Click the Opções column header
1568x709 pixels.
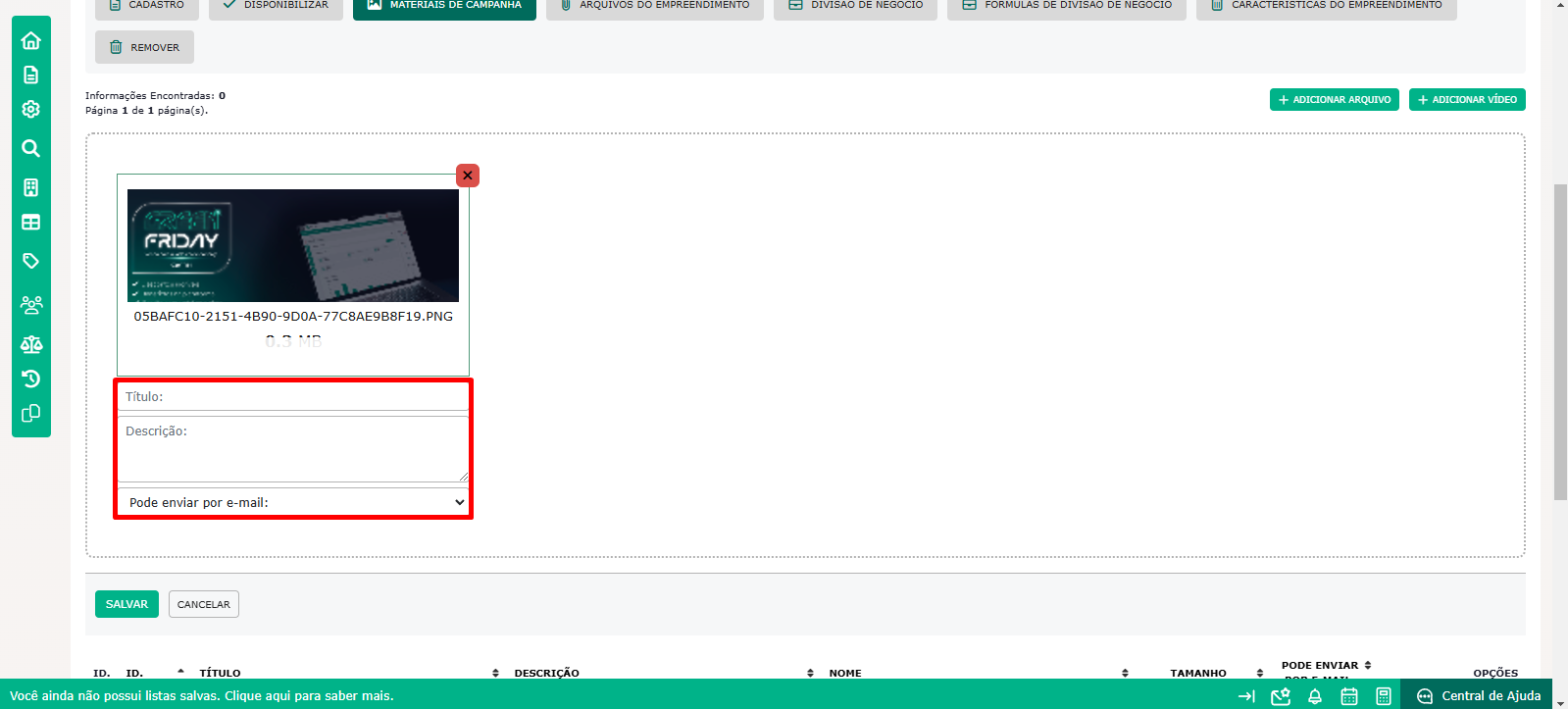point(1495,673)
